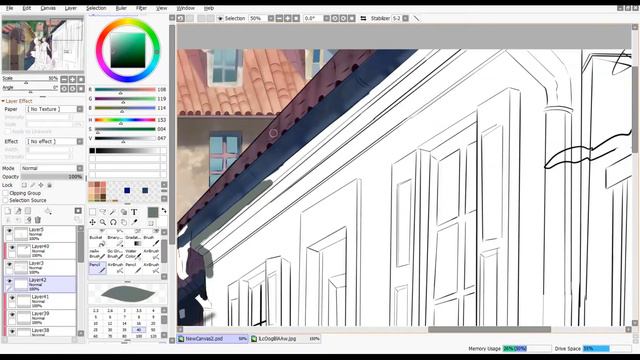Open the File menu
The width and height of the screenshot is (640, 360).
[x=9, y=8]
